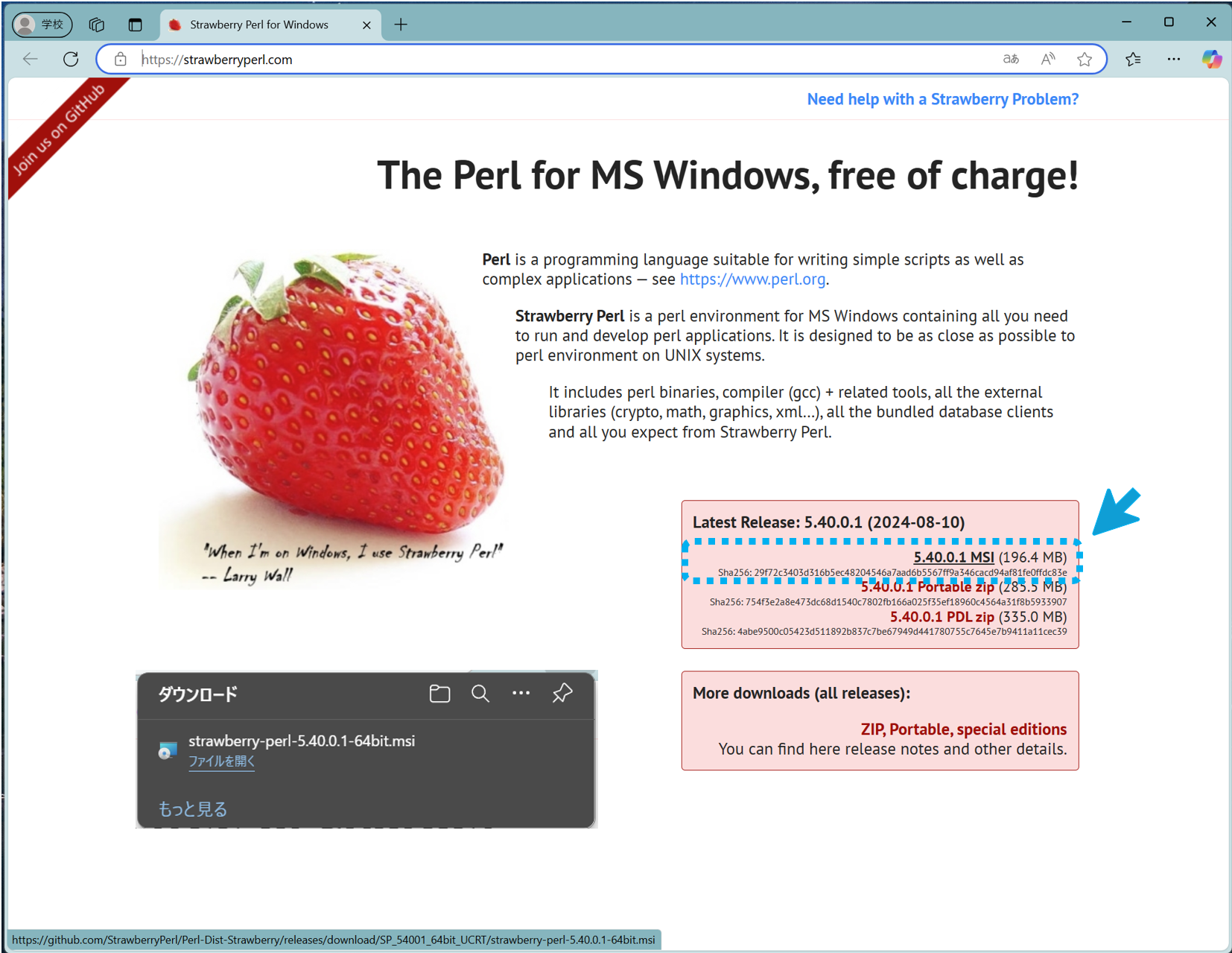Open the browser settings menu
Screen dimensions: 1232x953
click(1174, 59)
